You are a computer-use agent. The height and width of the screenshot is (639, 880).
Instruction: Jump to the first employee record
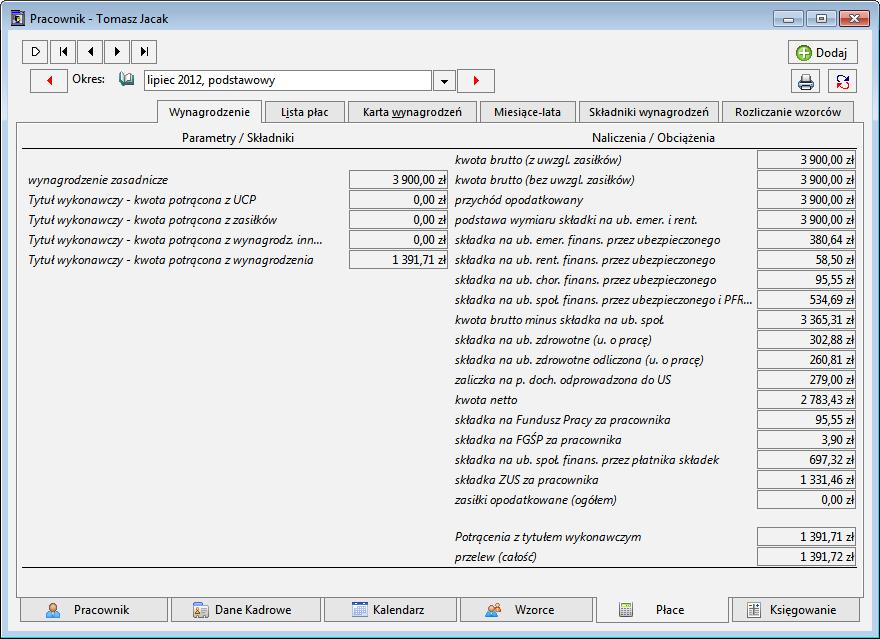pos(63,52)
